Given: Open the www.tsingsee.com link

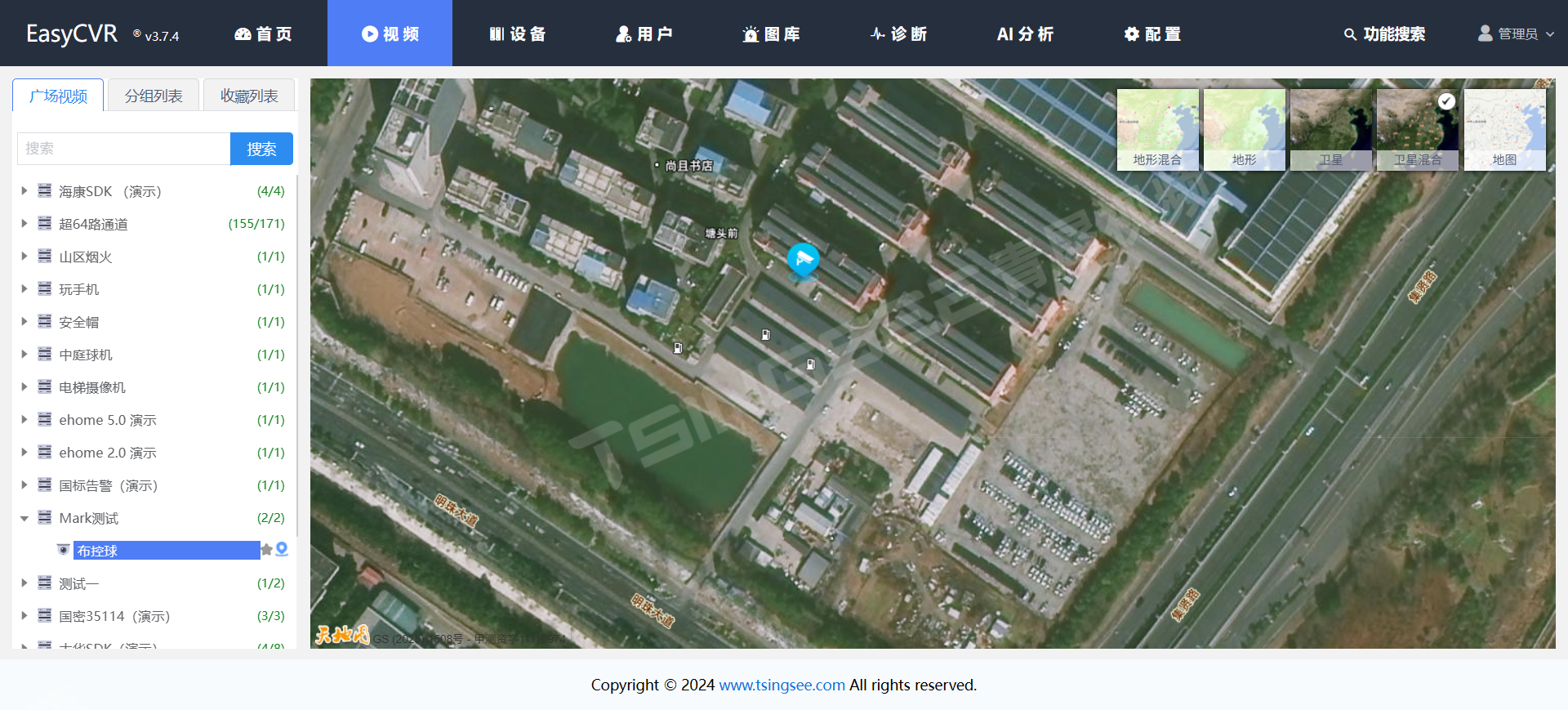Looking at the screenshot, I should point(782,685).
